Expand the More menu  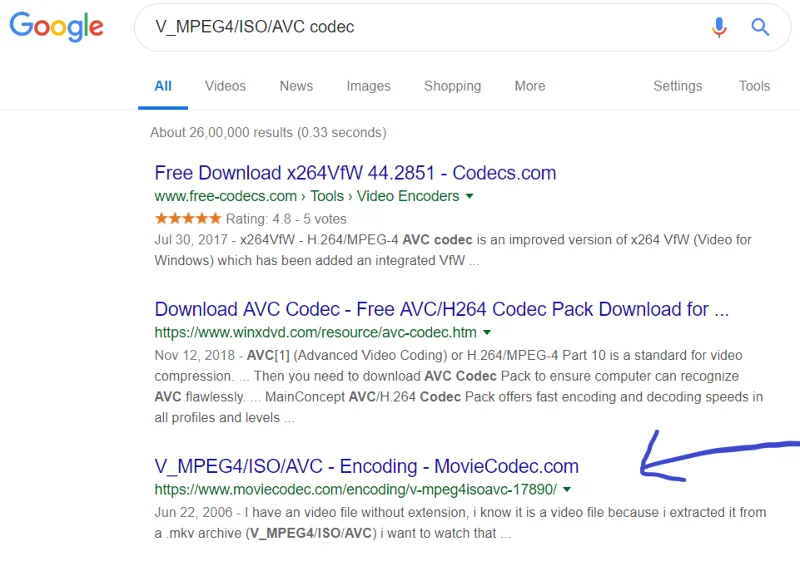[x=530, y=86]
